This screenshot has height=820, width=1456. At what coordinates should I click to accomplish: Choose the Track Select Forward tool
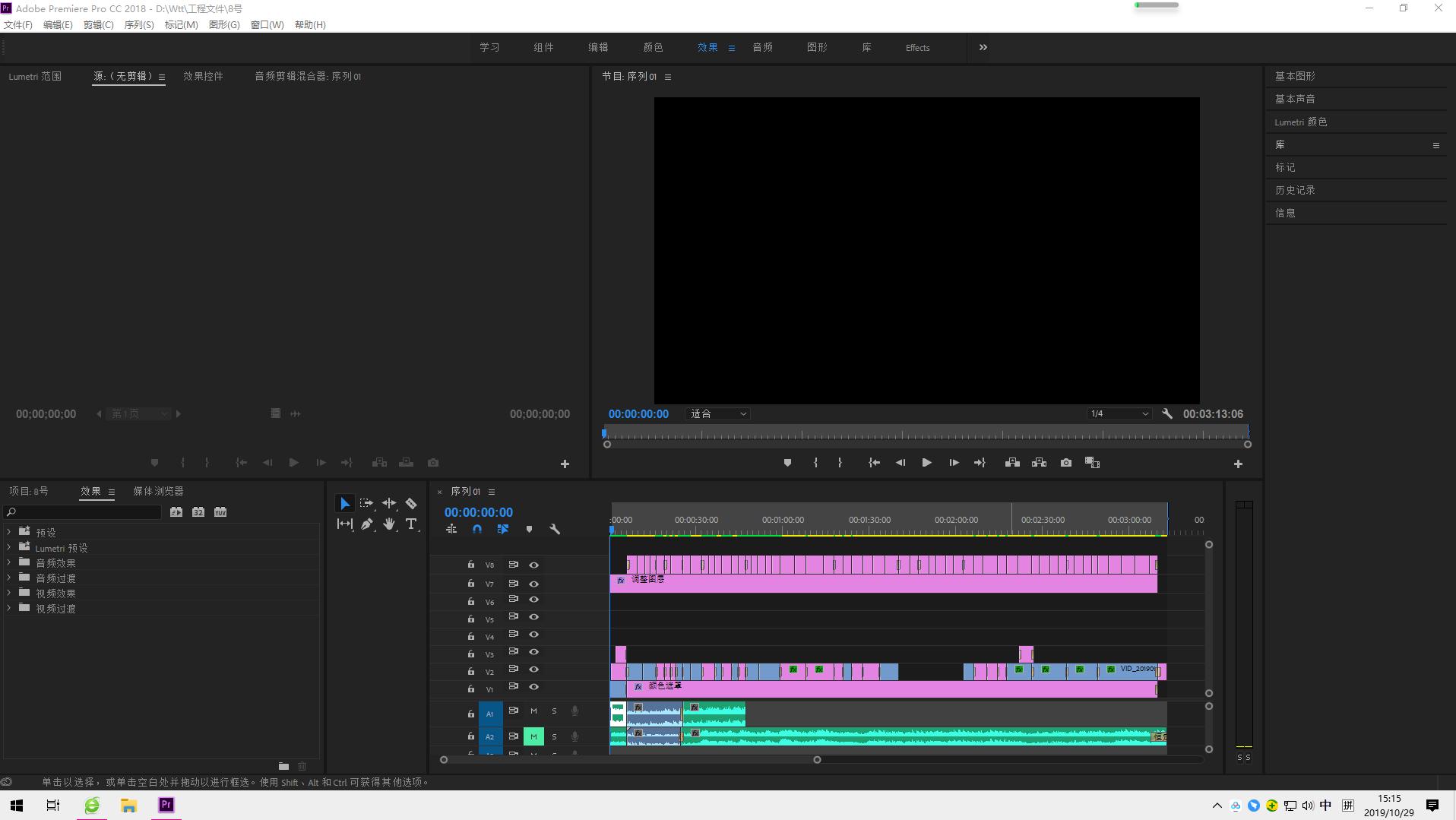pyautogui.click(x=366, y=504)
